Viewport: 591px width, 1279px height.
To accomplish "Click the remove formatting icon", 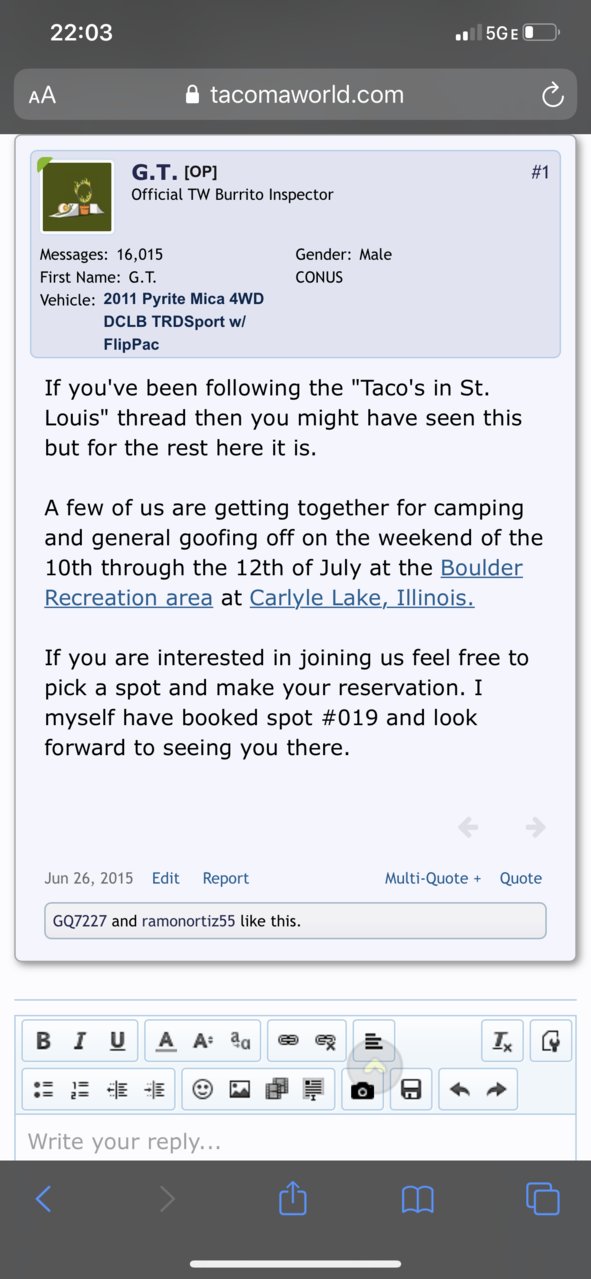I will point(502,1041).
